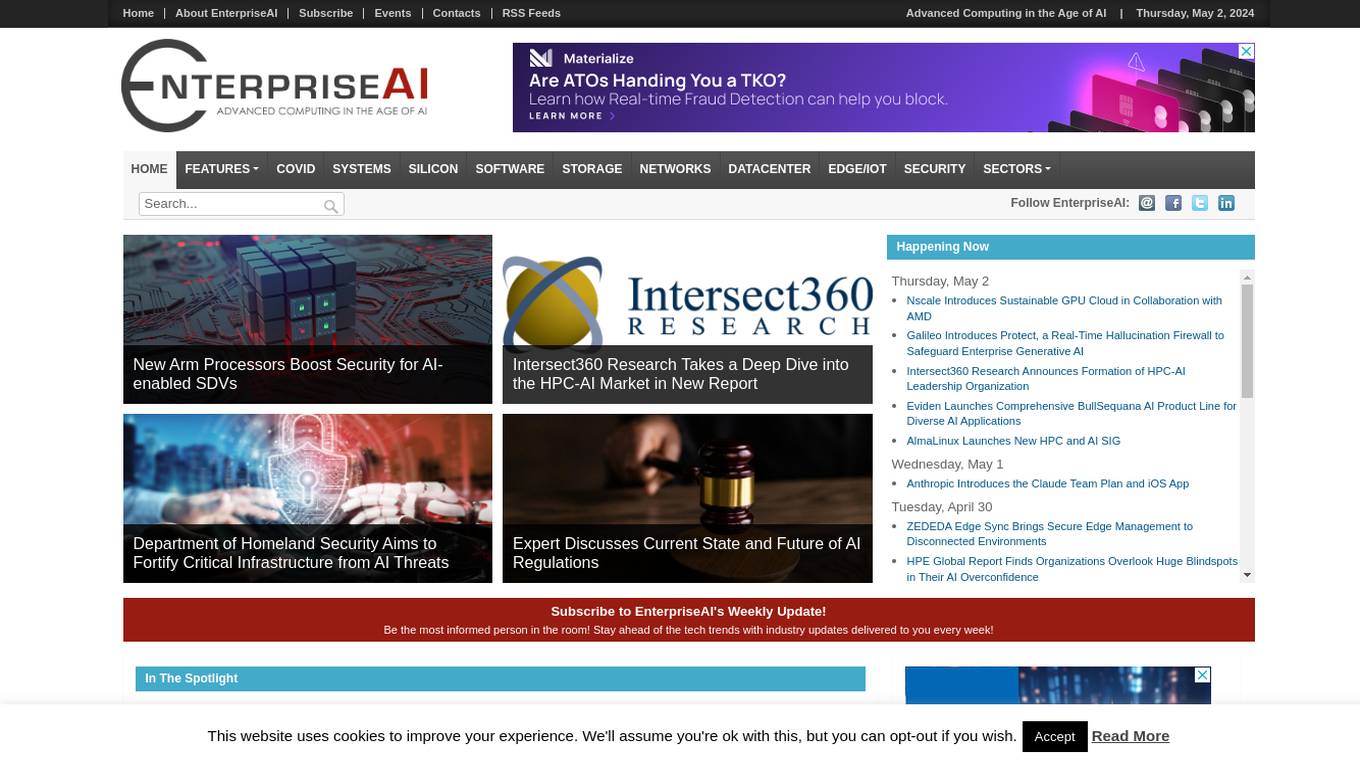Screen dimensions: 1360x764
Task: Open Nscale Sustainable GPU Cloud news
Action: tap(1064, 308)
